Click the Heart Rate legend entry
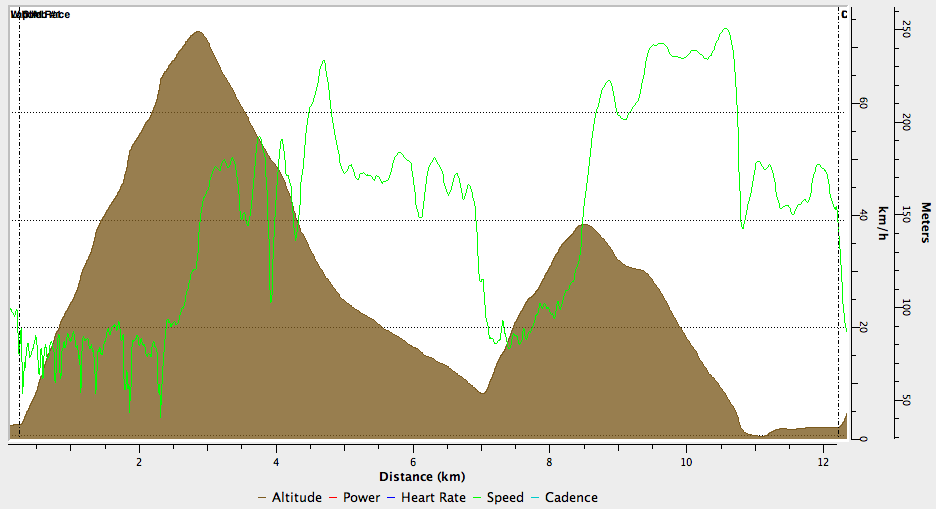This screenshot has height=509, width=936. pos(426,497)
